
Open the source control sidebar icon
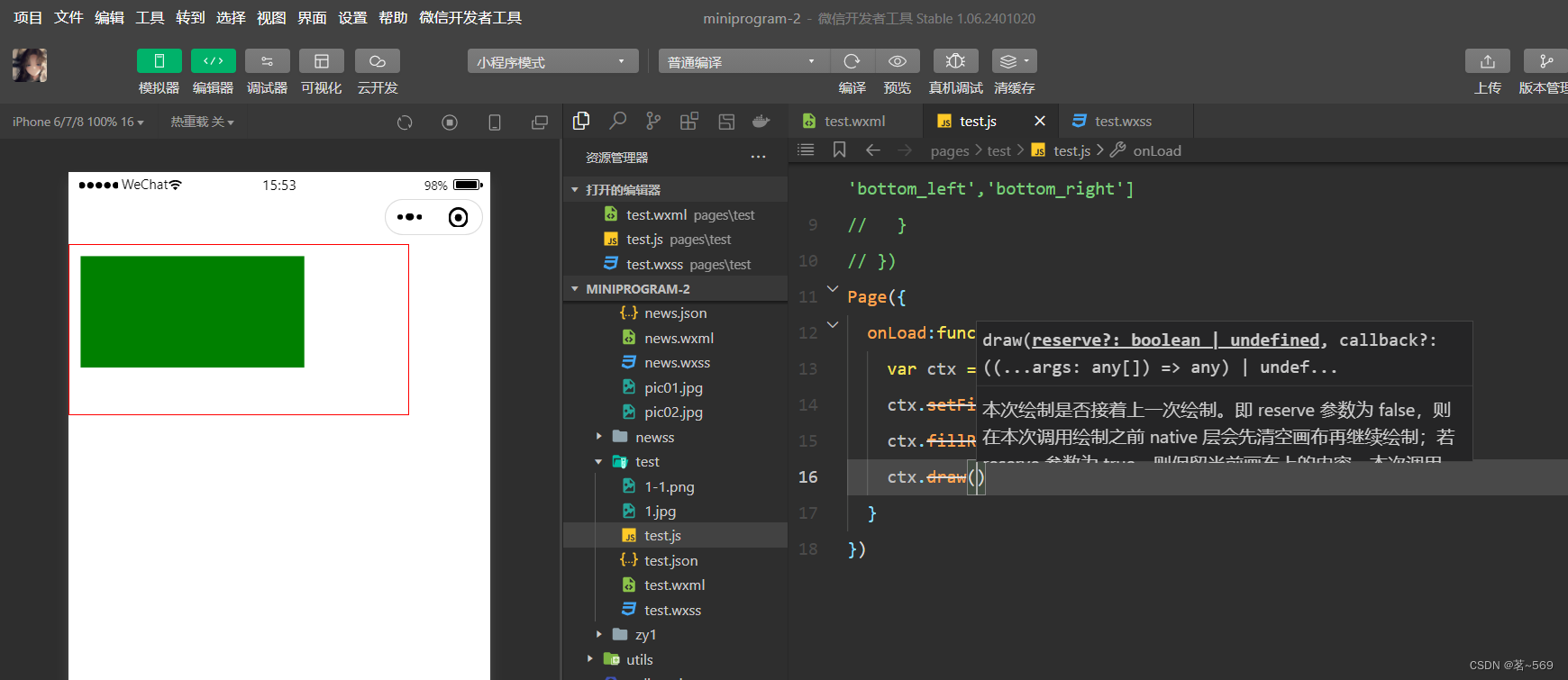tap(653, 121)
